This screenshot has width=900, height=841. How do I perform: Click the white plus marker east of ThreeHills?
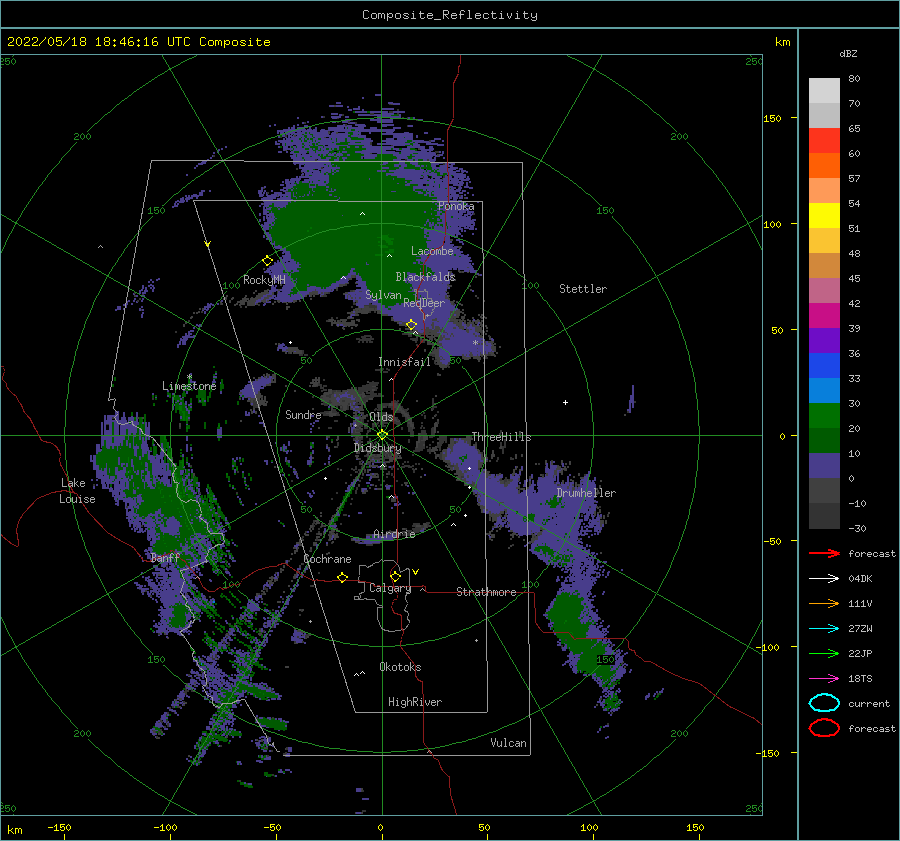(x=565, y=402)
